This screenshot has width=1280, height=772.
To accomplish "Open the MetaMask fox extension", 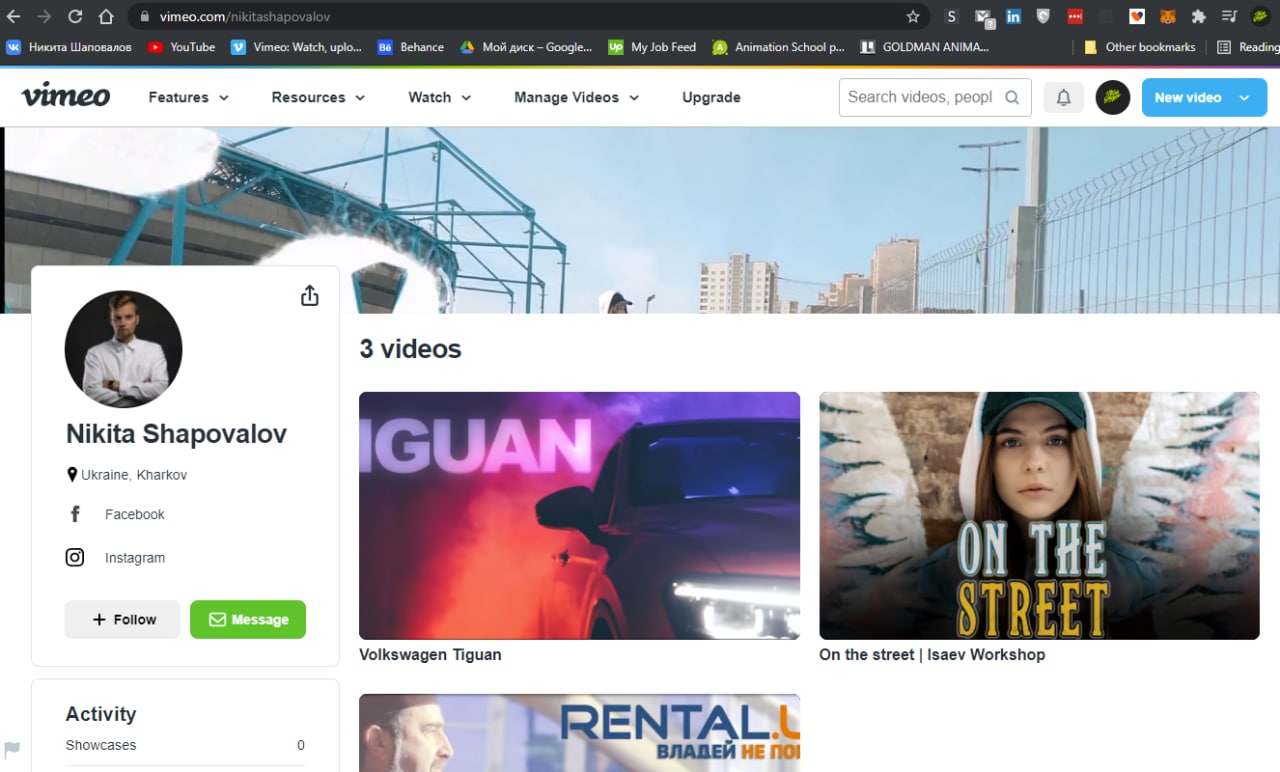I will [1167, 17].
